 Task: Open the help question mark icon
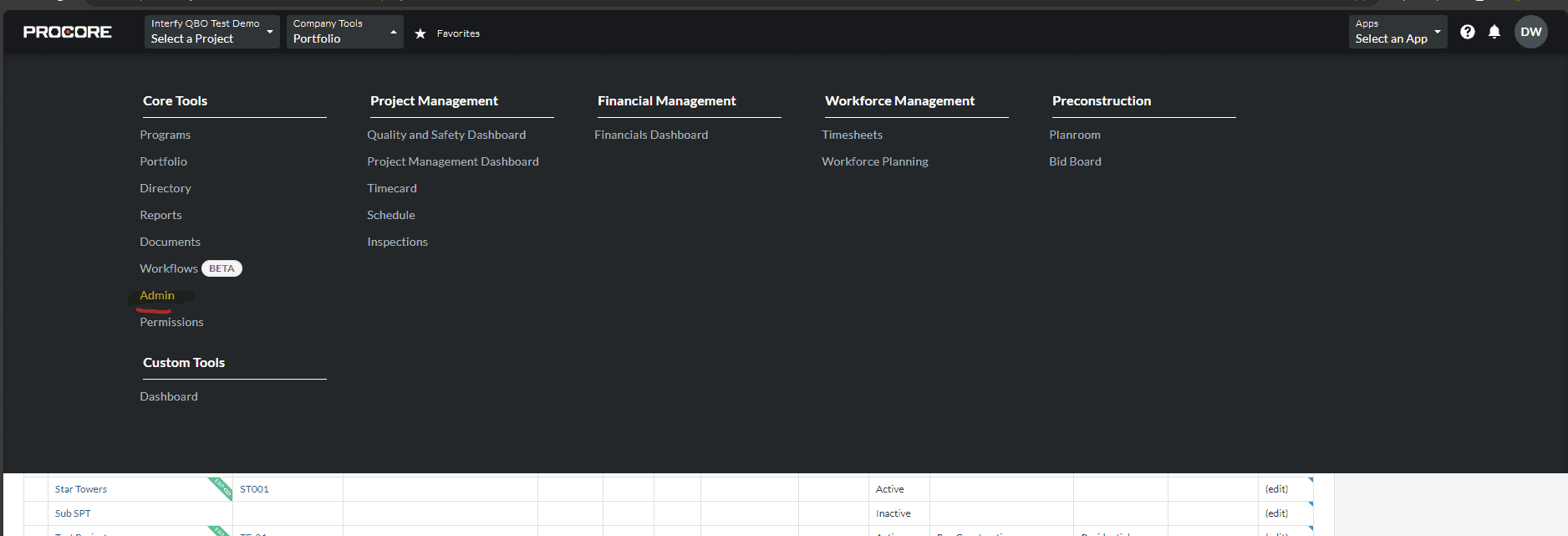(1467, 32)
